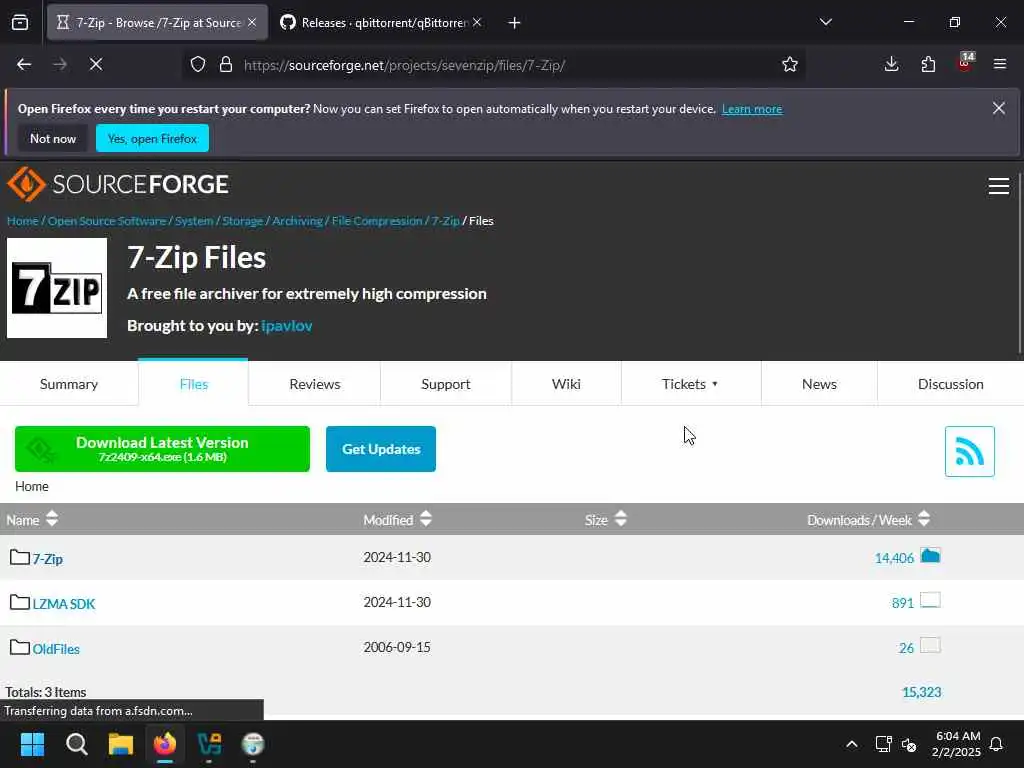Viewport: 1024px width, 768px height.
Task: Close the qBittorrent Releases tab
Action: pyautogui.click(x=477, y=22)
